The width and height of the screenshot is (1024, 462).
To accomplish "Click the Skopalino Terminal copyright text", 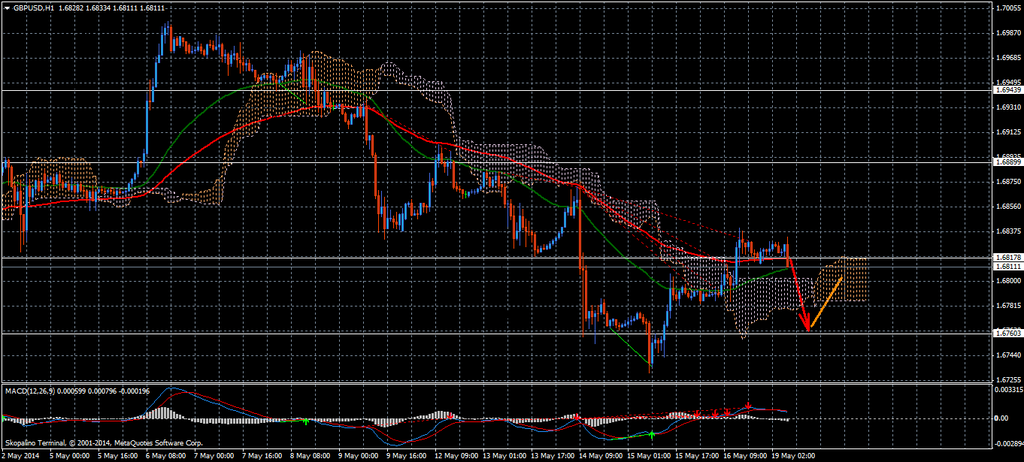I will click(x=105, y=442).
